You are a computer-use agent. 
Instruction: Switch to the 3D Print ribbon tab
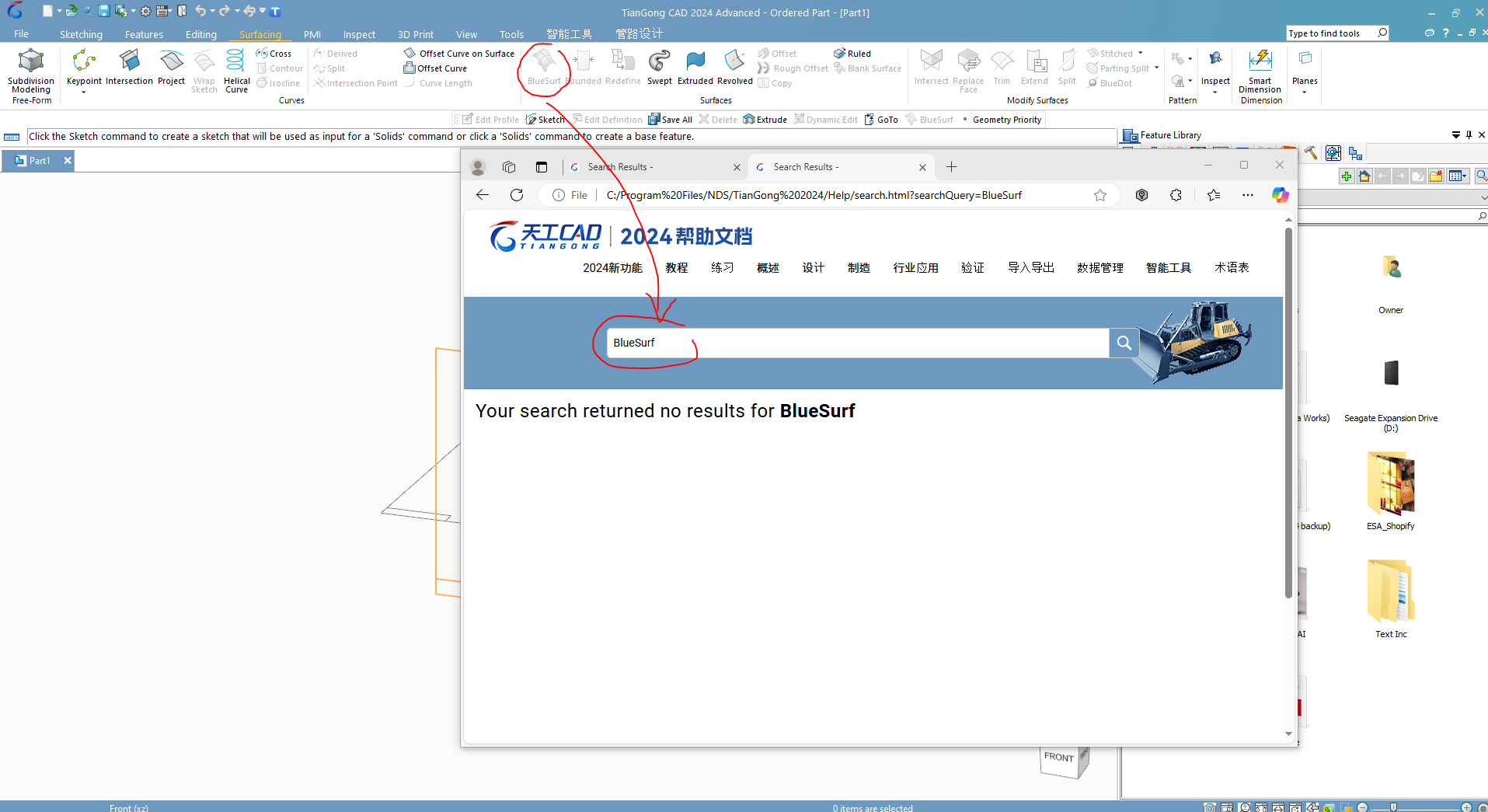click(416, 34)
